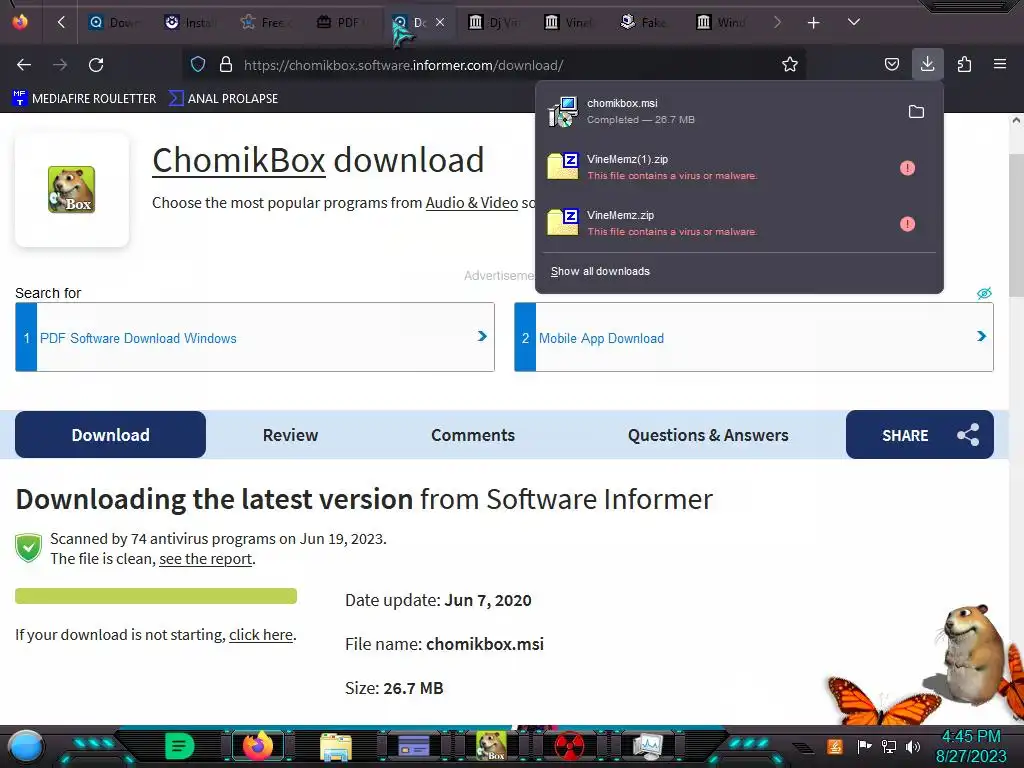Go back to the previous page
This screenshot has width=1024, height=768.
coord(24,65)
